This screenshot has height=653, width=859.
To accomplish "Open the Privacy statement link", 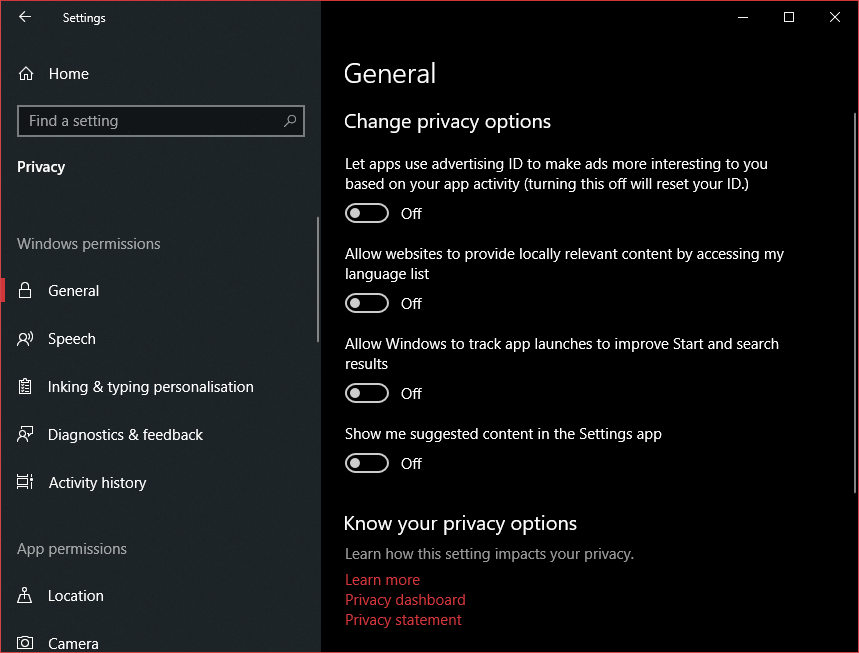I will click(x=403, y=620).
